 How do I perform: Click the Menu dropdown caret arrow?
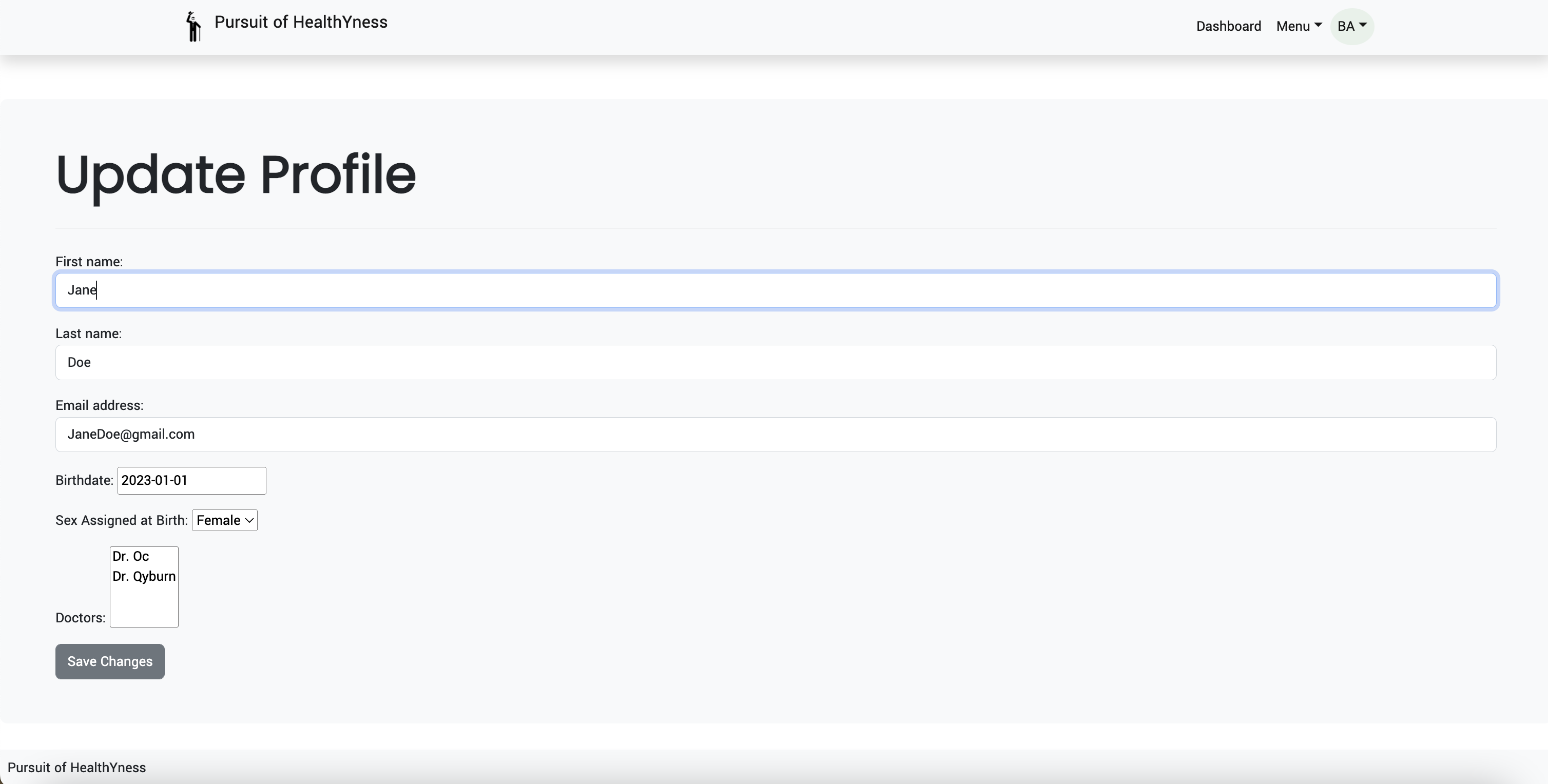1318,25
